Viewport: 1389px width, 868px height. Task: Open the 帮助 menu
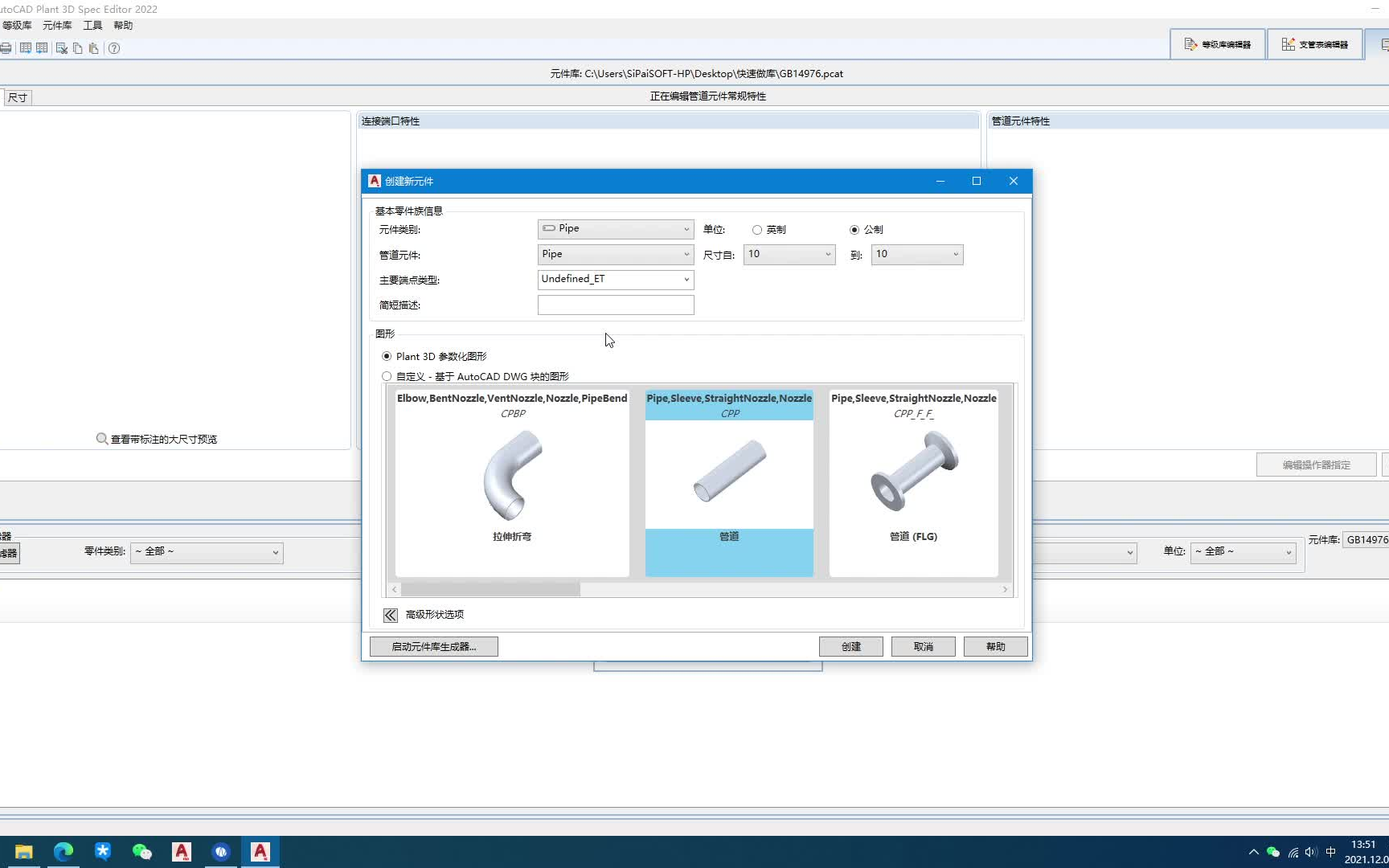(123, 26)
